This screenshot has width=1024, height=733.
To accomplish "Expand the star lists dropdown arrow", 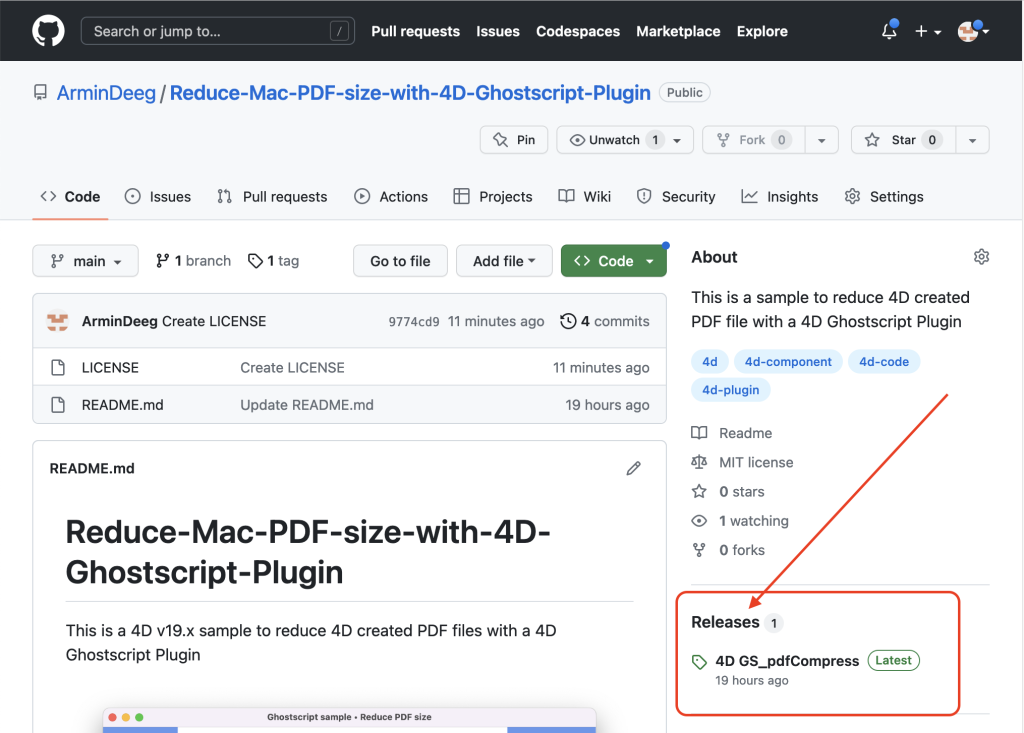I will tap(972, 140).
